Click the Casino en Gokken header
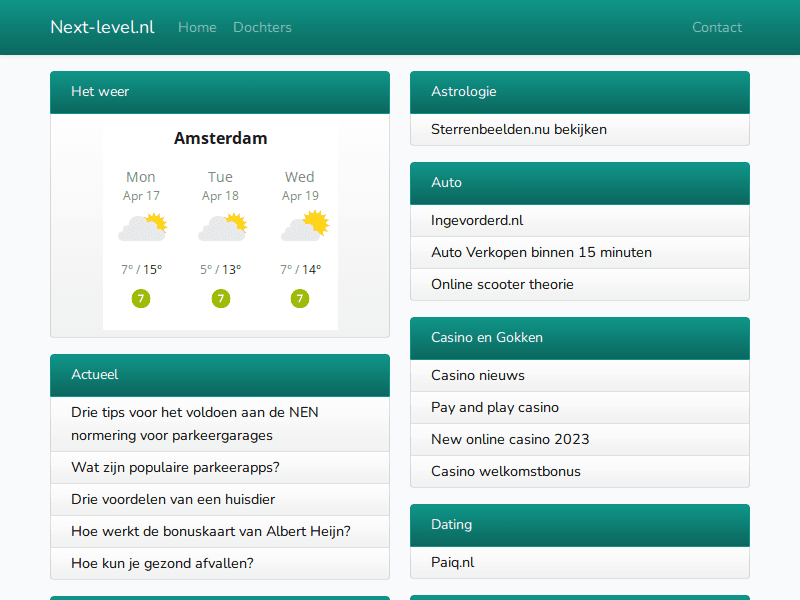The height and width of the screenshot is (600, 800). click(580, 338)
